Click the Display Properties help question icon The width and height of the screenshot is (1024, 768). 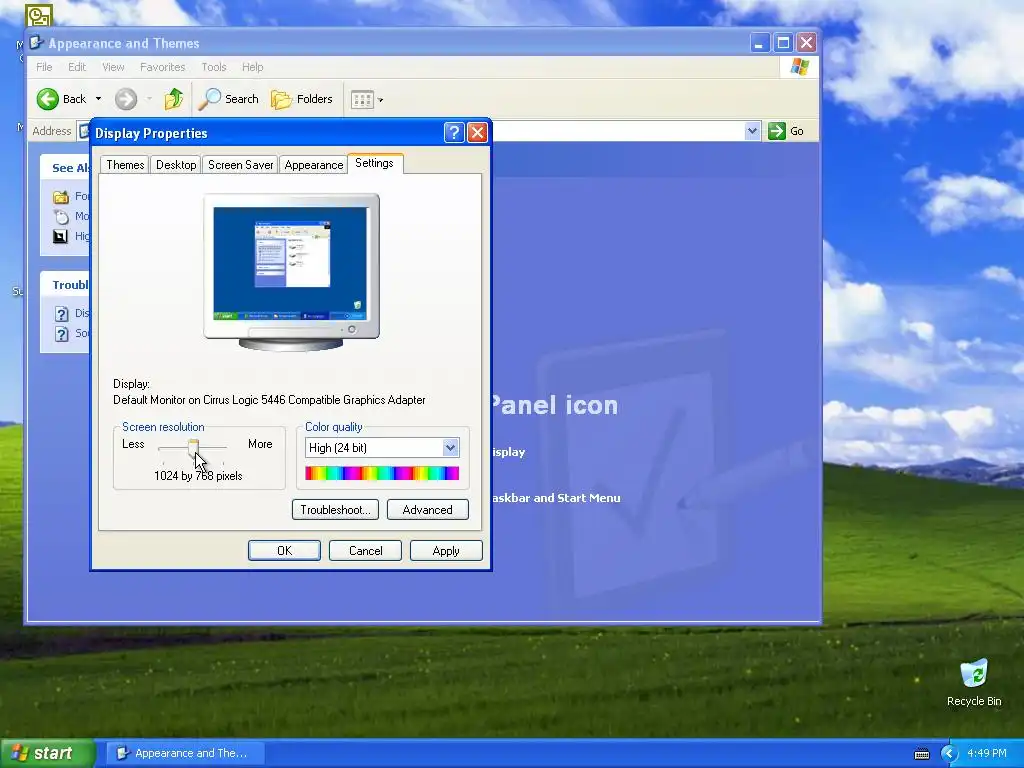454,133
